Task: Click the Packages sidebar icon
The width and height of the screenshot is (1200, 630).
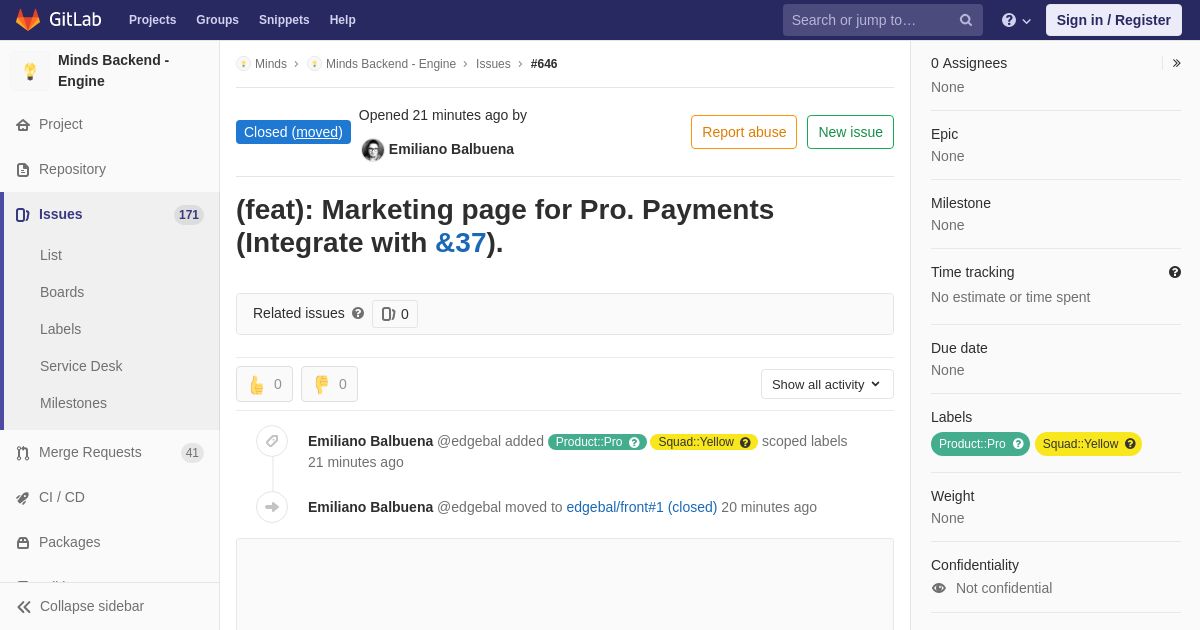Action: pyautogui.click(x=23, y=543)
